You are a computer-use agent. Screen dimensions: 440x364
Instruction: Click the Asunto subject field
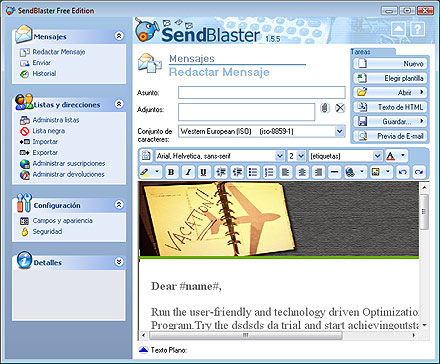[x=262, y=92]
